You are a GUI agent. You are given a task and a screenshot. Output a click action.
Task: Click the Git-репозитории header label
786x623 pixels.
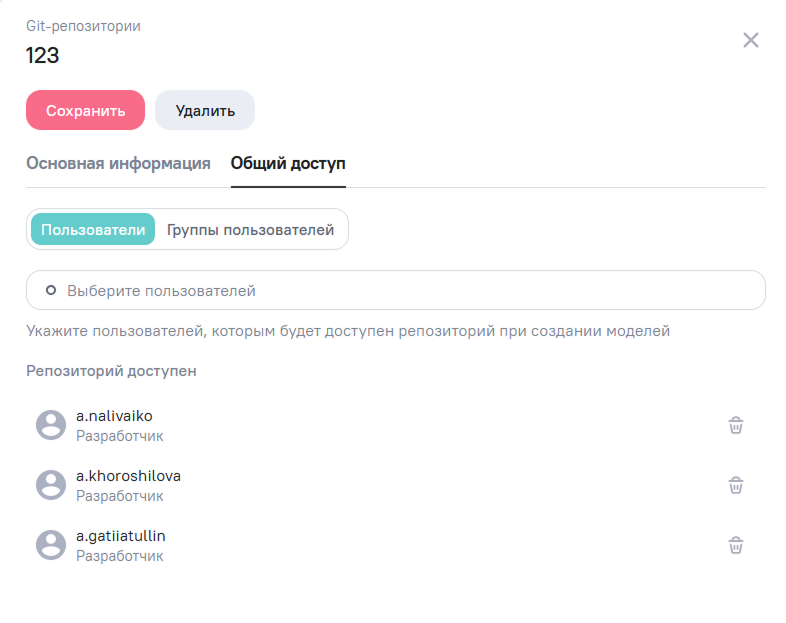coord(83,26)
